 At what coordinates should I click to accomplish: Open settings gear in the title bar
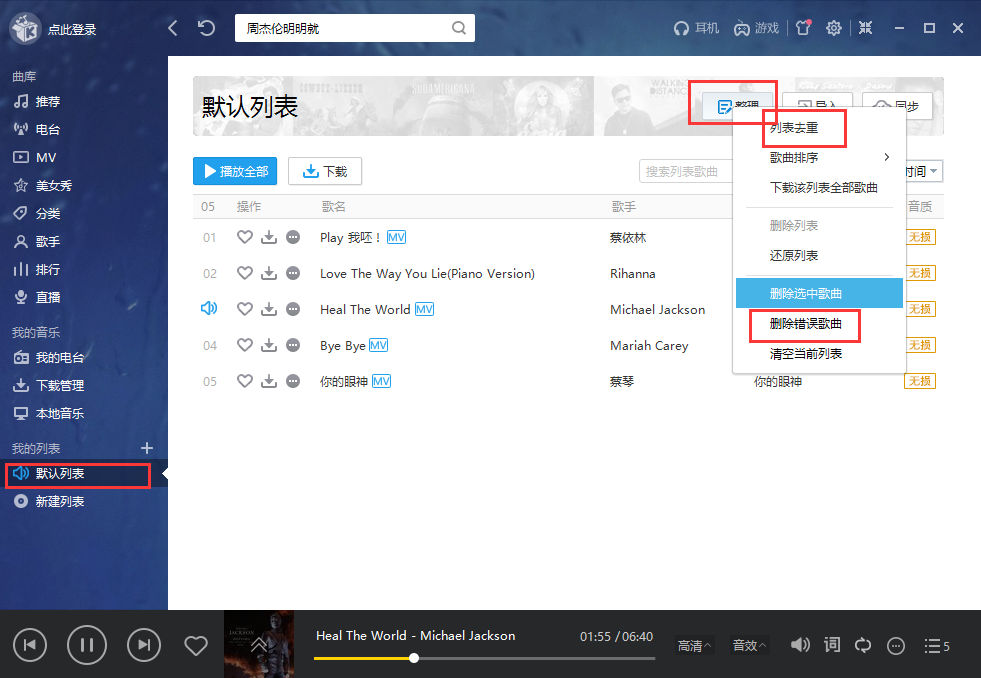click(834, 28)
